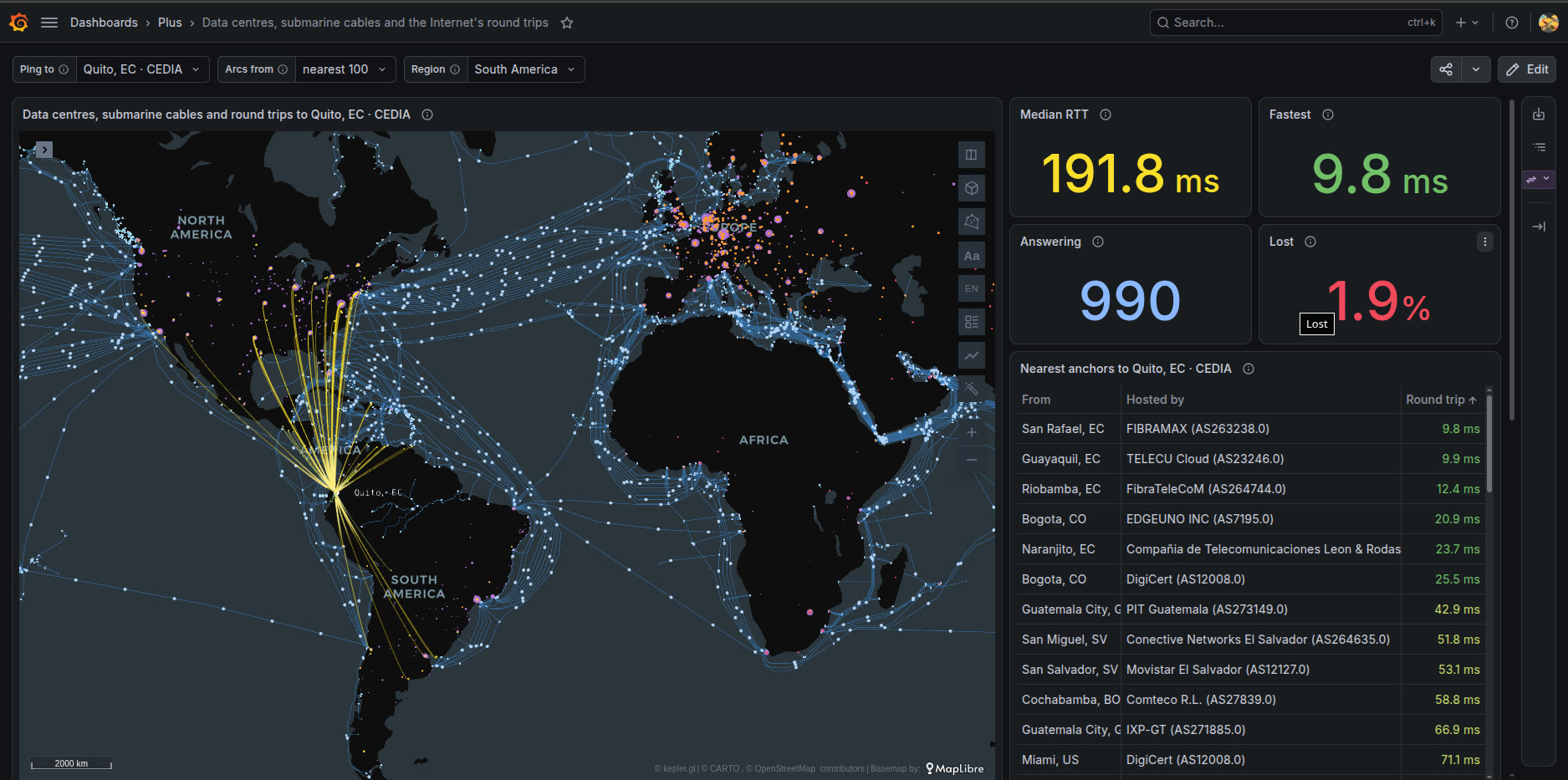Show info for Ping to variable
This screenshot has width=1568, height=780.
coord(64,69)
